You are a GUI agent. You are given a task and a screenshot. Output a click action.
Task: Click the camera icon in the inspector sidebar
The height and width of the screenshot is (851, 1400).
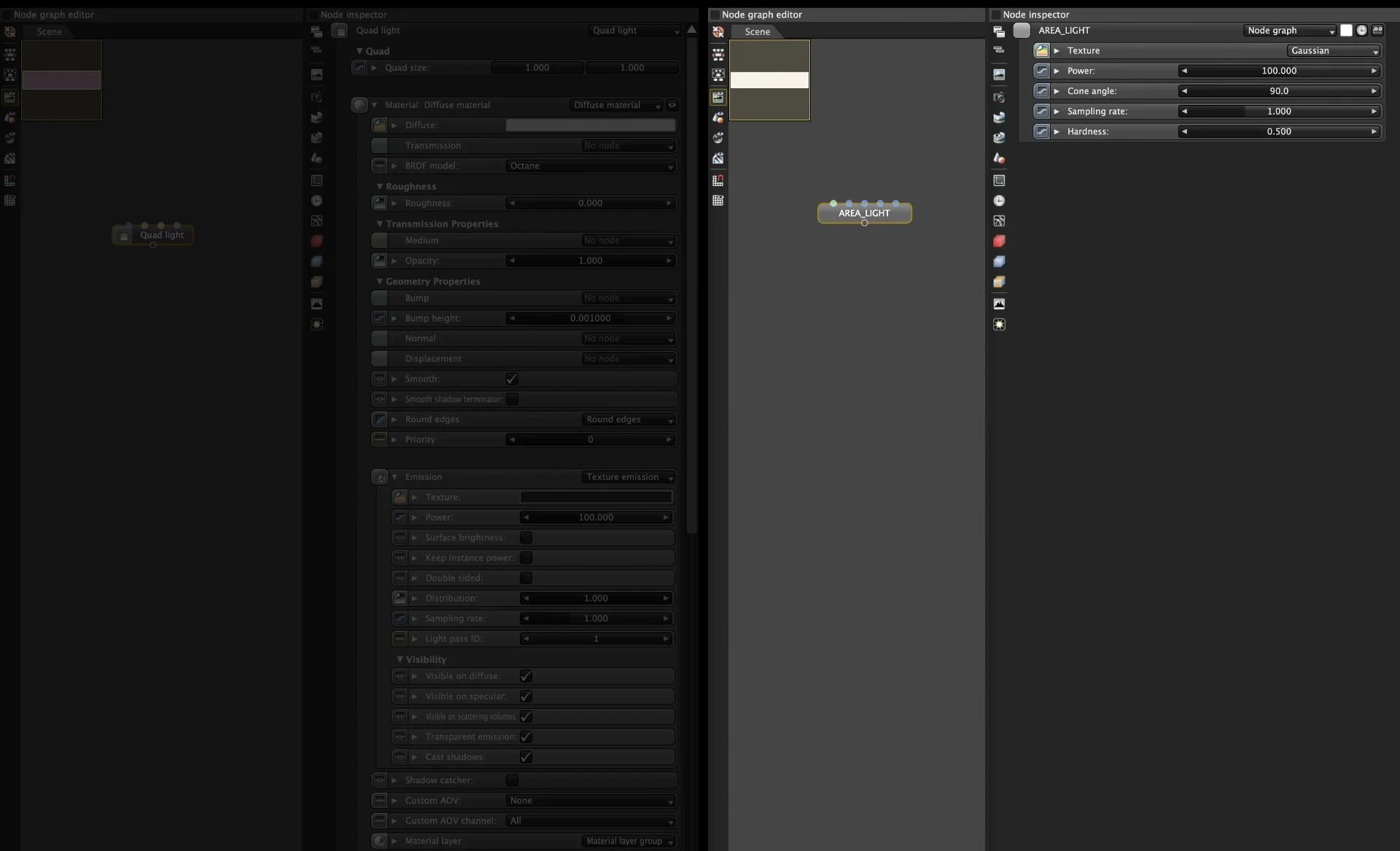[x=999, y=97]
